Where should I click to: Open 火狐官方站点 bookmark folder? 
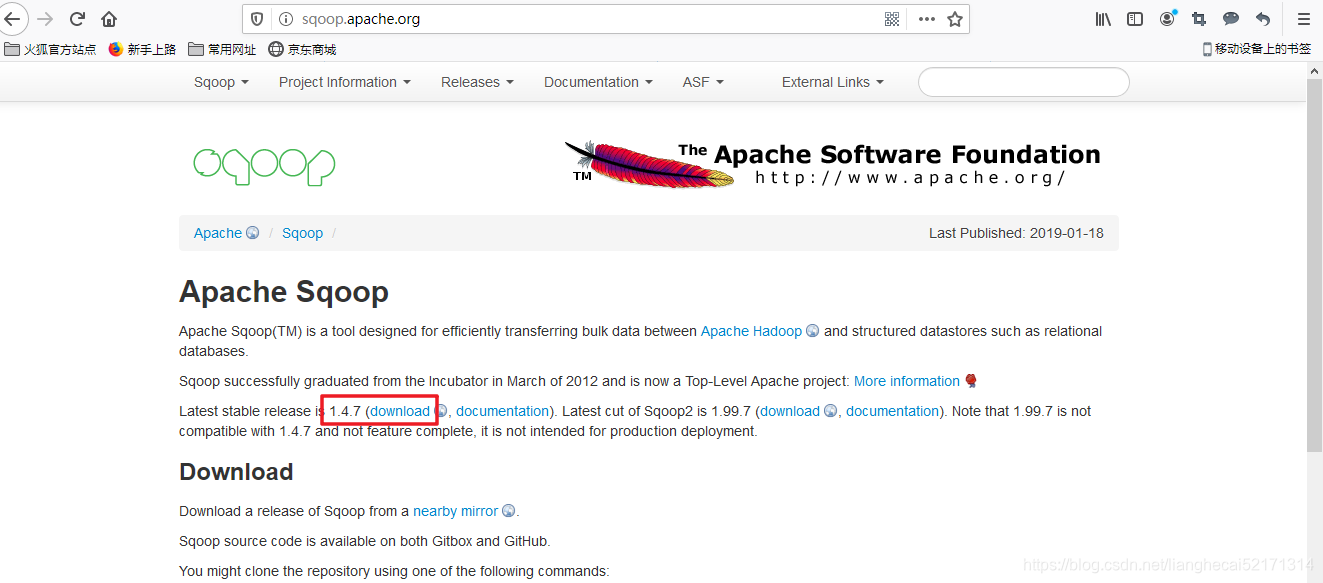[x=50, y=49]
